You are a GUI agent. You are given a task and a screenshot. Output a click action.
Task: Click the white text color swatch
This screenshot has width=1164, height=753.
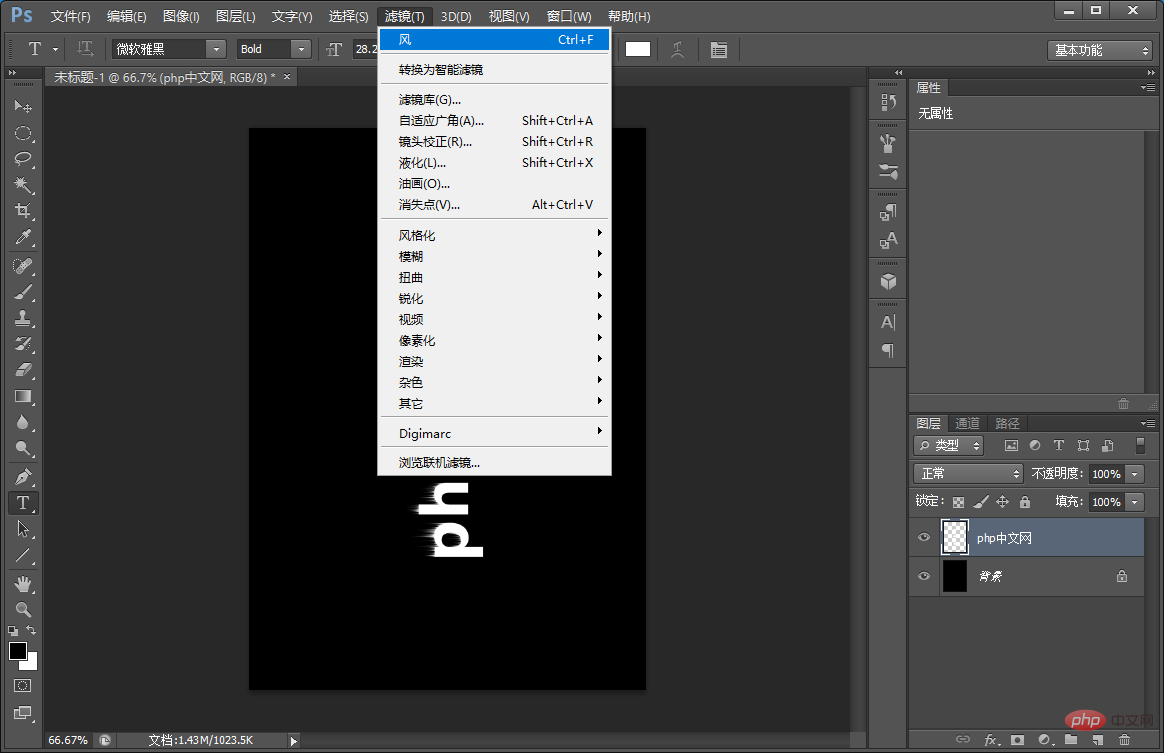(638, 49)
